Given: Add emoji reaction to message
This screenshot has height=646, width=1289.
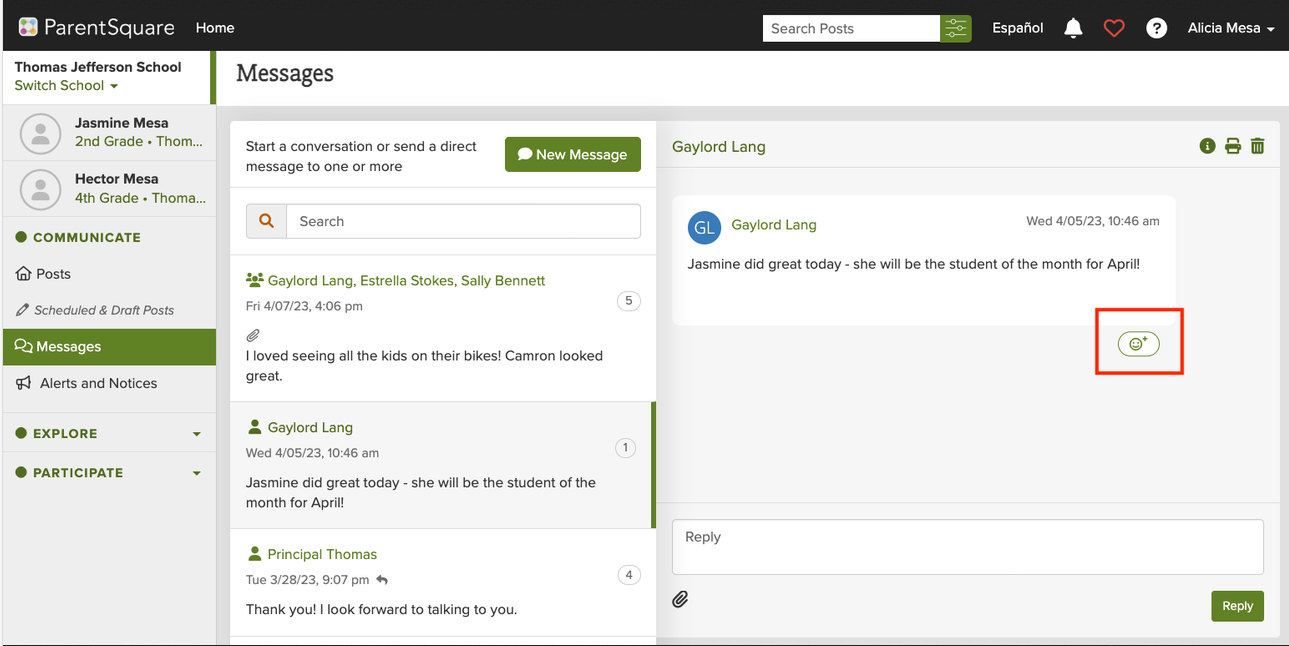Looking at the screenshot, I should tap(1138, 343).
